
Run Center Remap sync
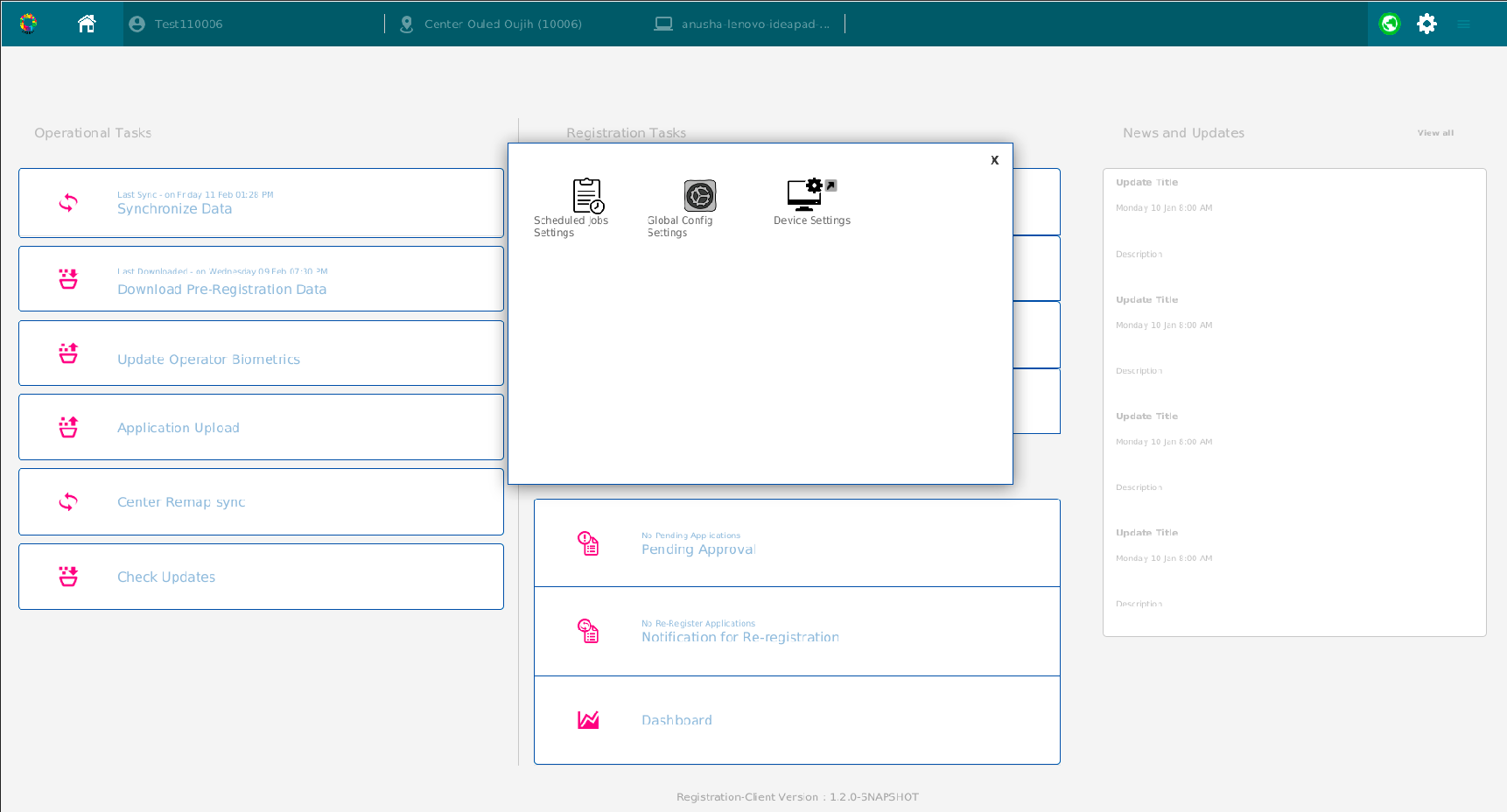181,502
